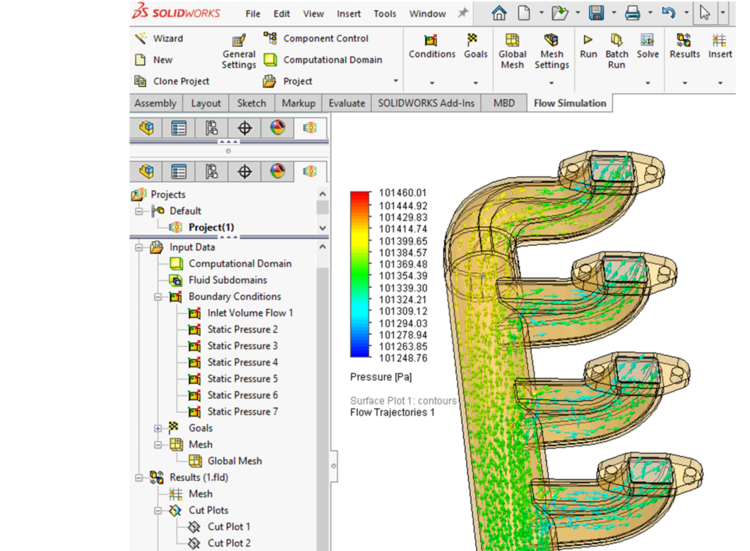Expand the Goals tree node
The height and width of the screenshot is (551, 750).
tap(158, 428)
